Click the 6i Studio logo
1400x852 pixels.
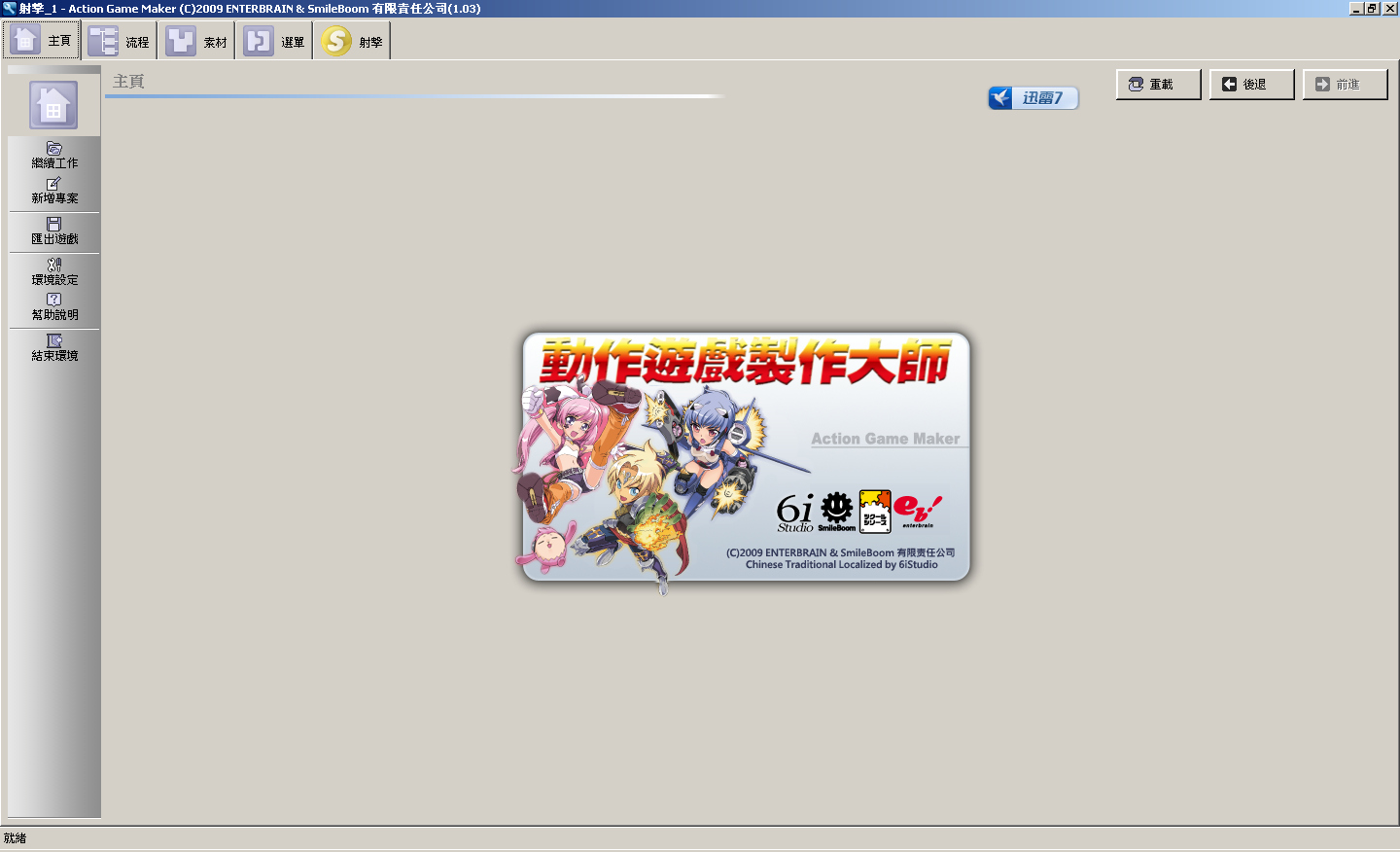(795, 513)
